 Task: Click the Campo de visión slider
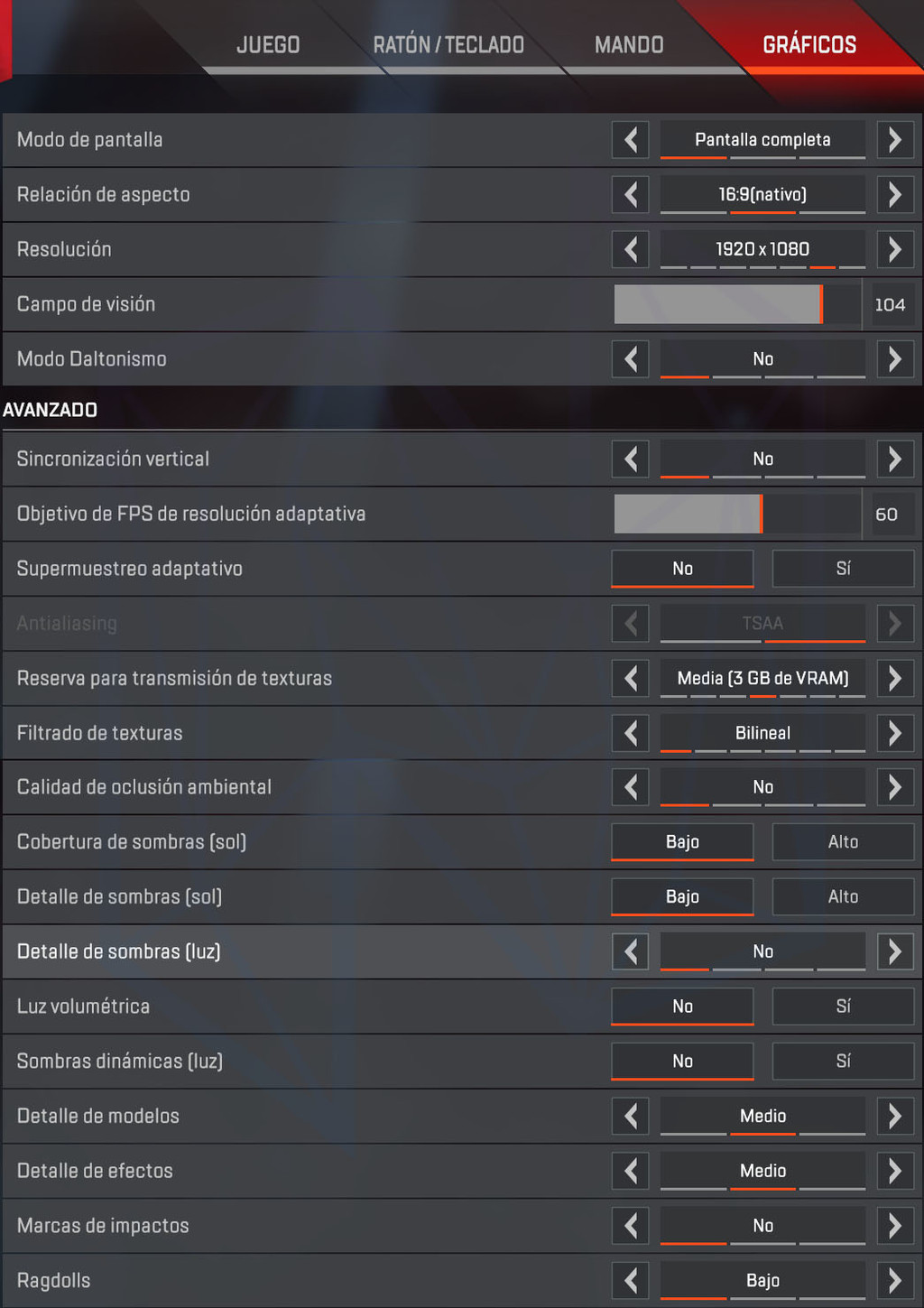click(737, 304)
